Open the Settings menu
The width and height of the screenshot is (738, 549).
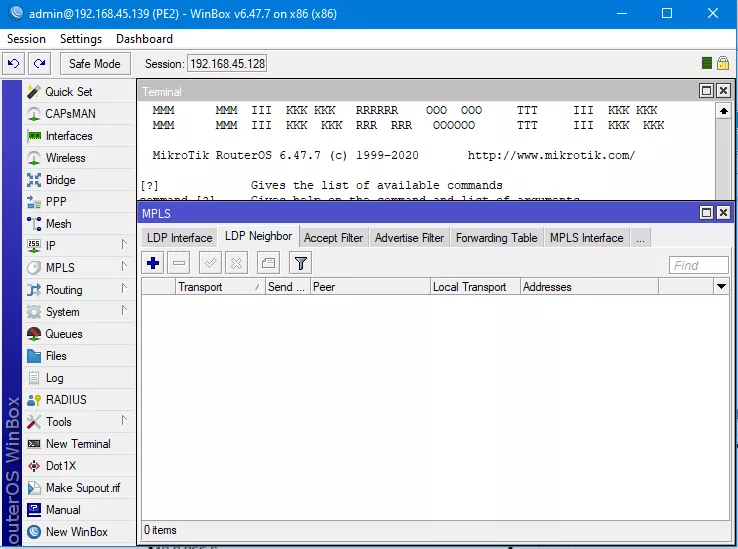point(81,39)
